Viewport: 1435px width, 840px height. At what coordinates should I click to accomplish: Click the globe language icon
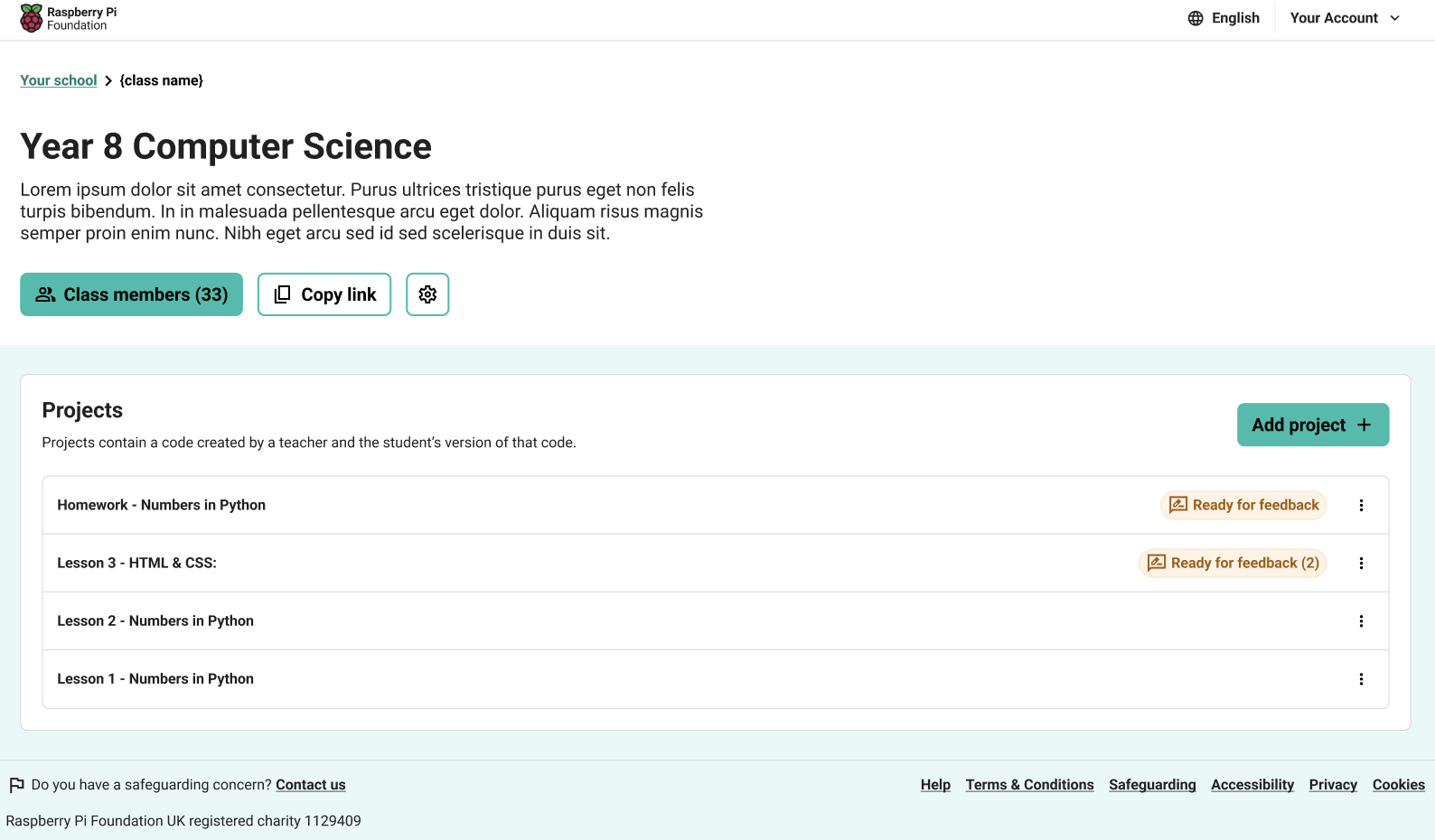pos(1196,18)
